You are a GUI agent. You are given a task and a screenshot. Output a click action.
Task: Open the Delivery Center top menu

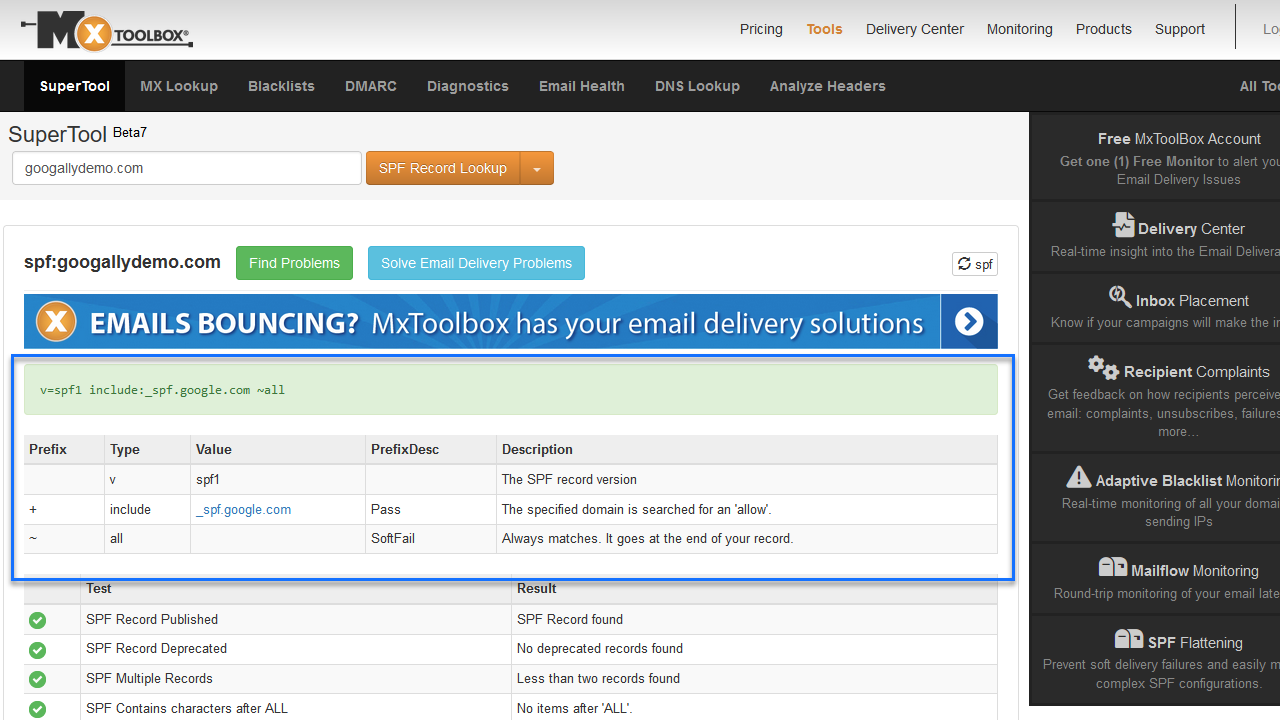pos(915,29)
